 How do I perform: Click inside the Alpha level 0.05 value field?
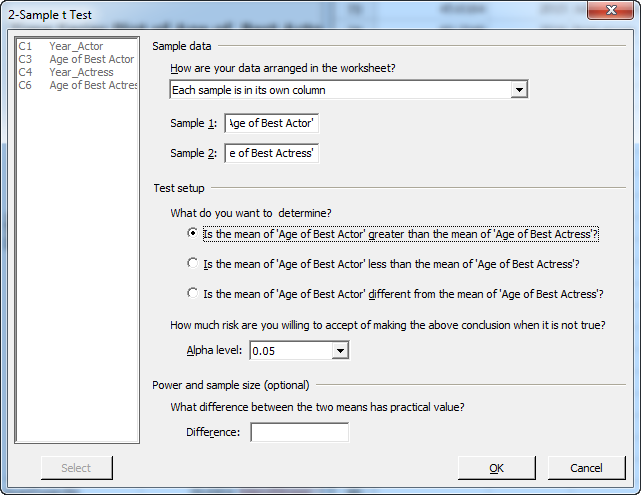pos(289,351)
